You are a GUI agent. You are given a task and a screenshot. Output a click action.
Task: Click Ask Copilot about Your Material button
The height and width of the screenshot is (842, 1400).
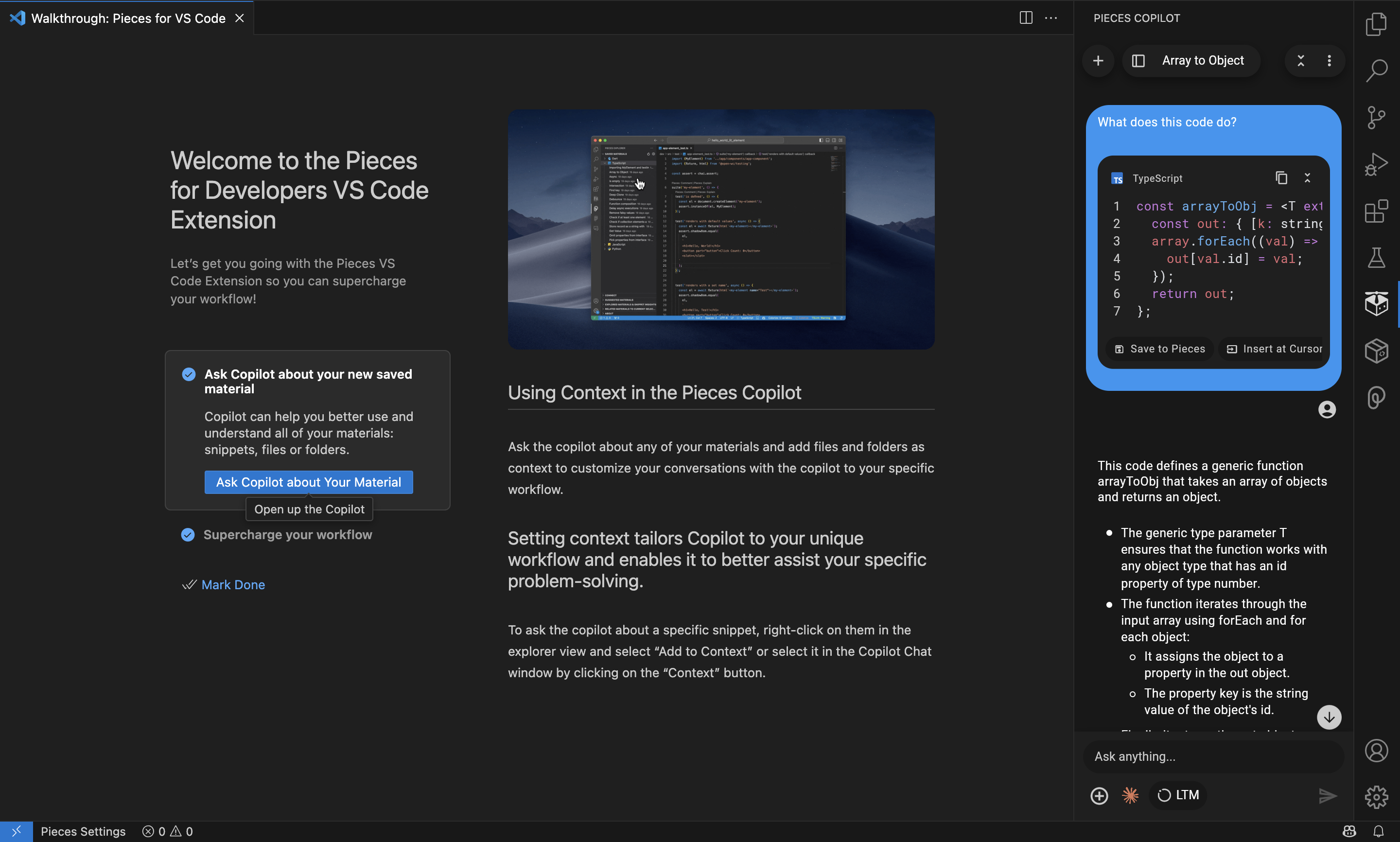309,482
